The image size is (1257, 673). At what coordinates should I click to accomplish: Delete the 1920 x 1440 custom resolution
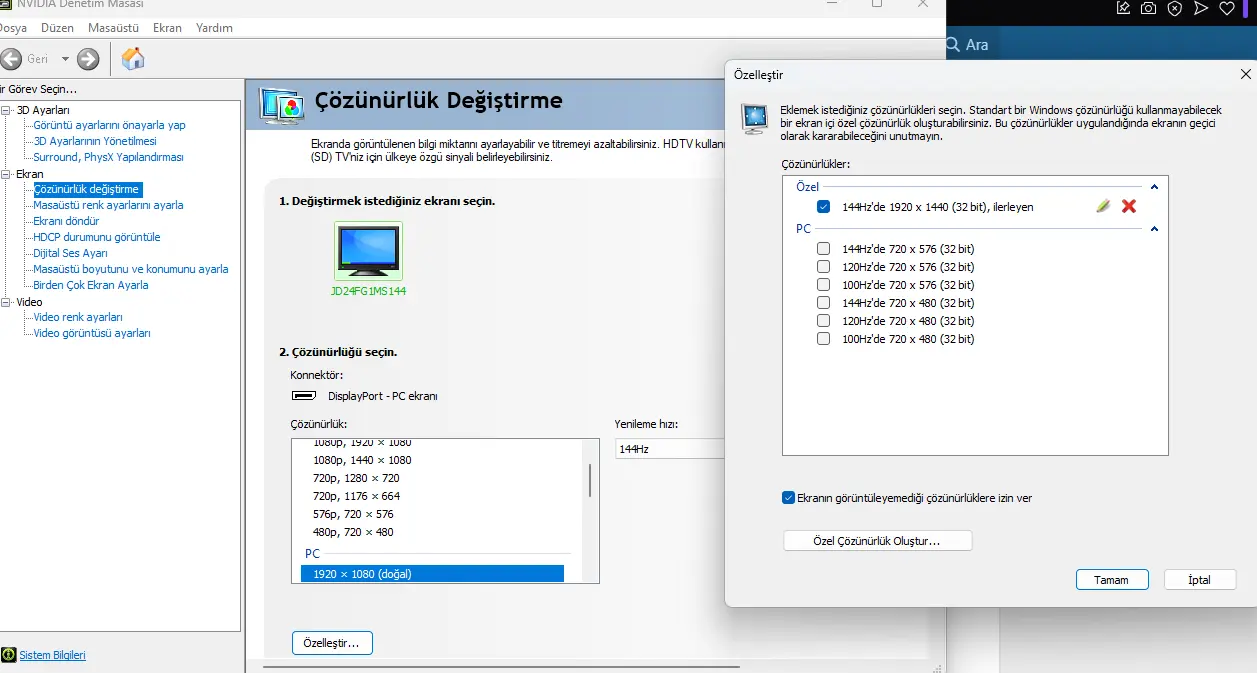point(1129,206)
